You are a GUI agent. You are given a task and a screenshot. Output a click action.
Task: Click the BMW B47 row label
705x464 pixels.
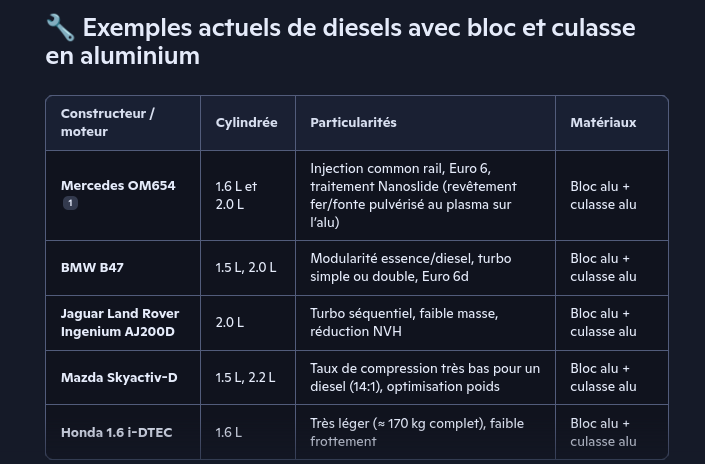[92, 268]
